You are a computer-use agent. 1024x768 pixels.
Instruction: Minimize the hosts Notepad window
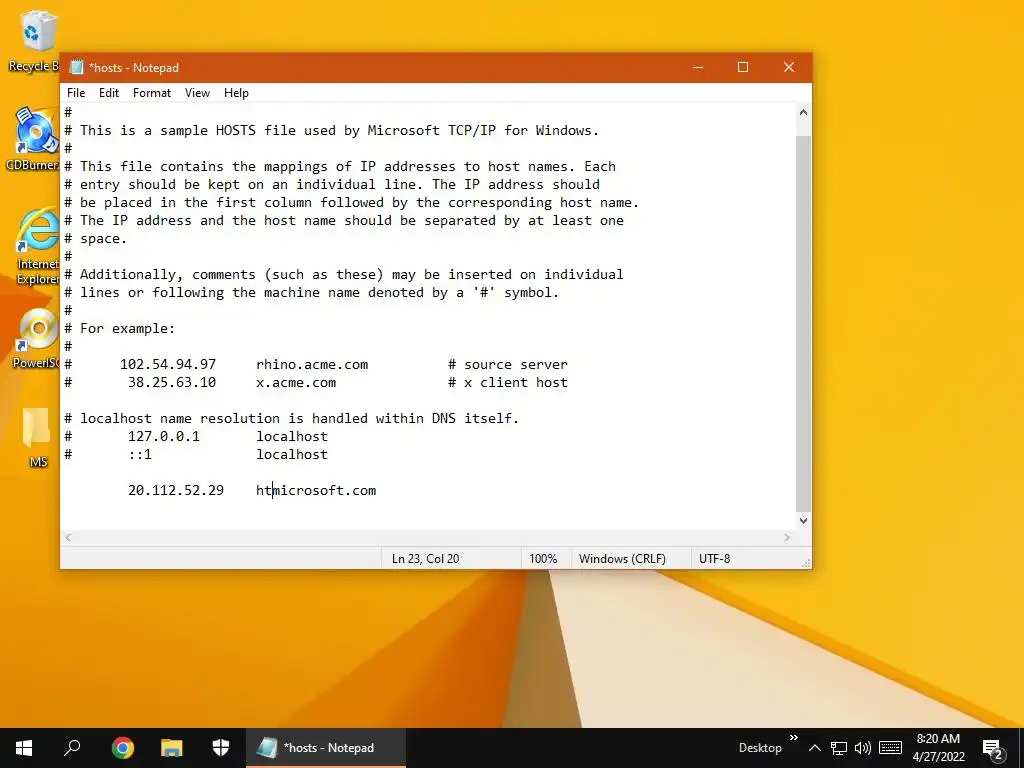click(698, 67)
